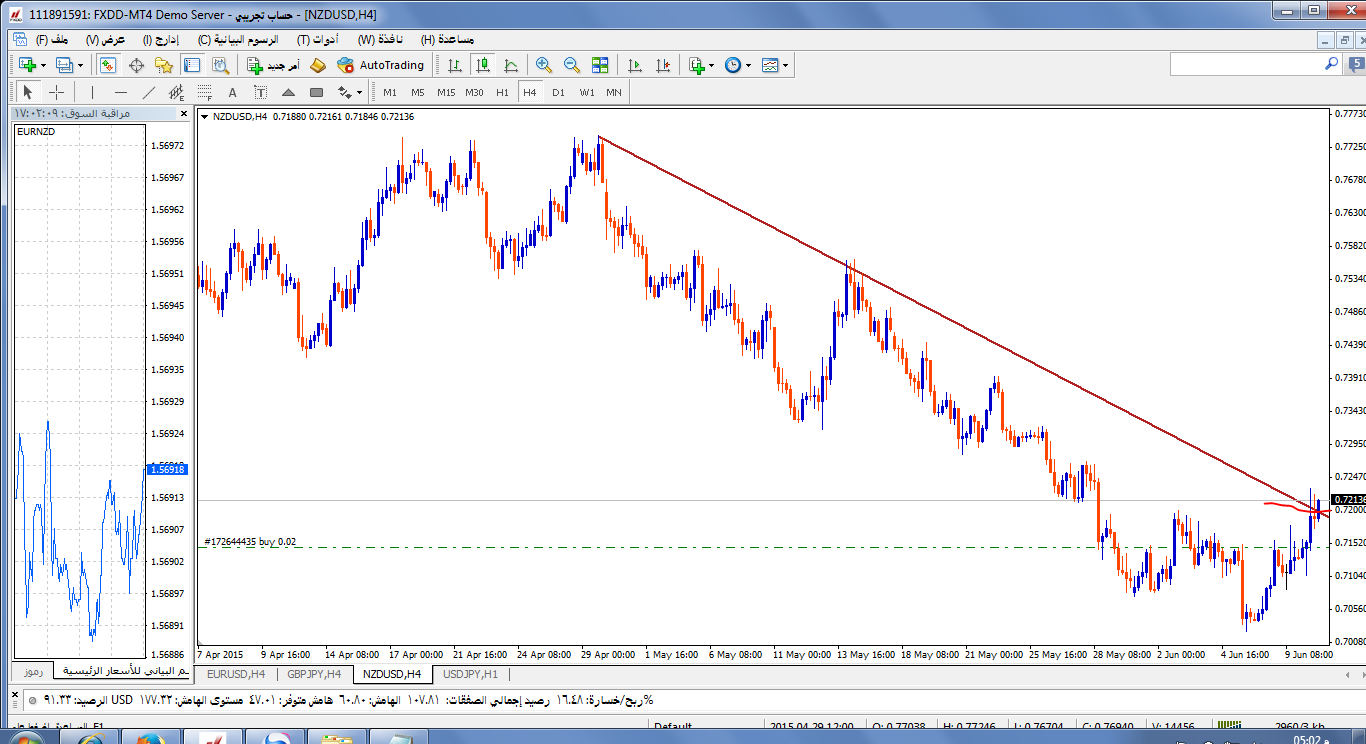Switch to the GBPJPY,H4 chart tab
The height and width of the screenshot is (744, 1366).
[314, 674]
